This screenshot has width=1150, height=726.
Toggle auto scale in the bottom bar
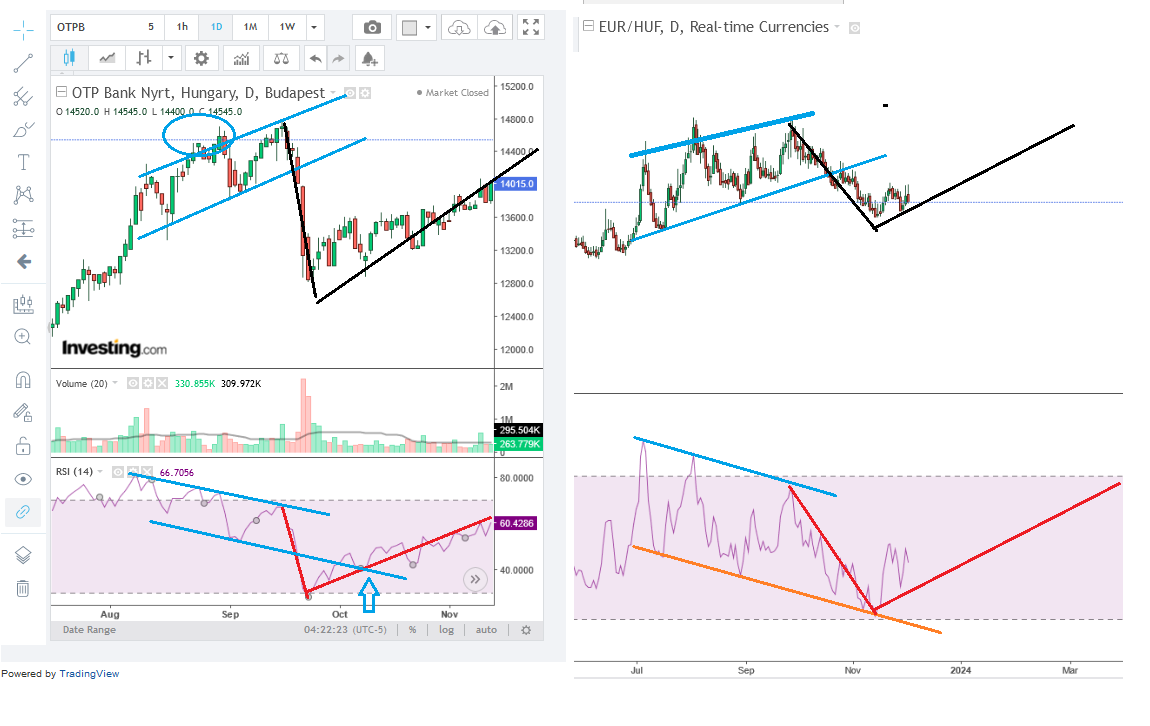[x=486, y=630]
